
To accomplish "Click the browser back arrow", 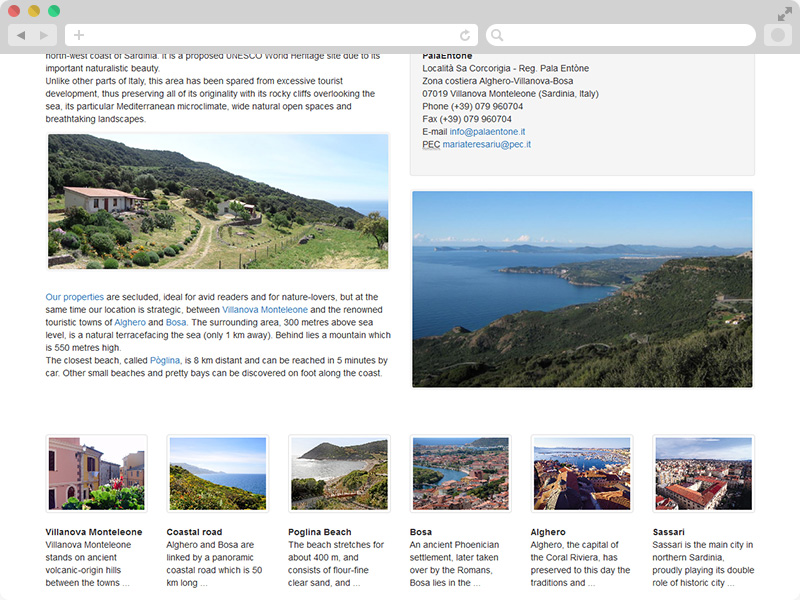I will coord(21,35).
